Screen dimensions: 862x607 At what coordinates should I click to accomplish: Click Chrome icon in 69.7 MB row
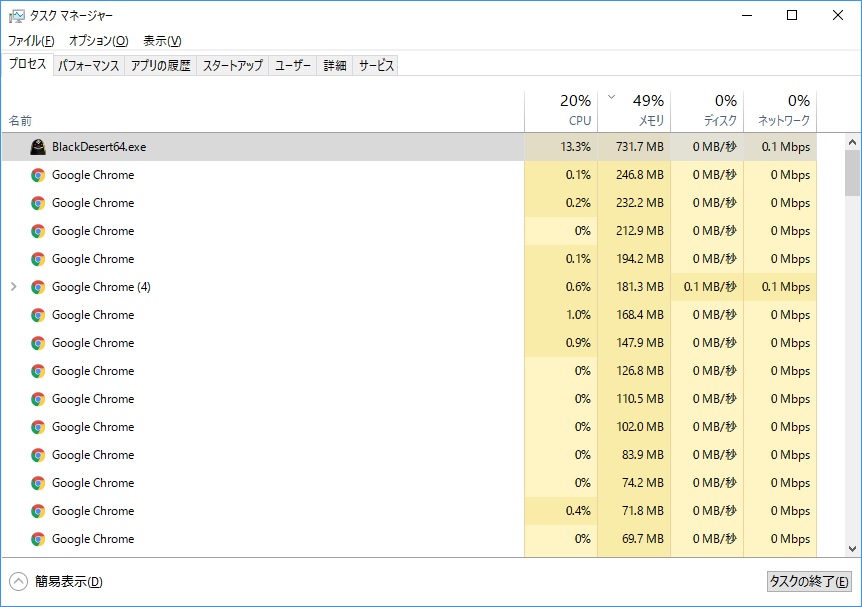click(38, 539)
